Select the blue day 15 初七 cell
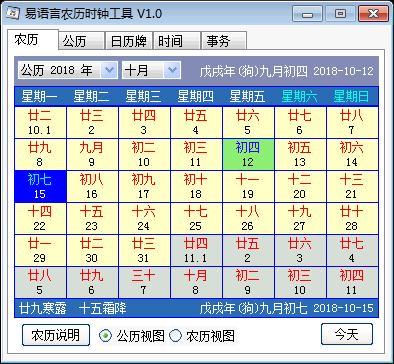This screenshot has width=394, height=364. point(40,187)
